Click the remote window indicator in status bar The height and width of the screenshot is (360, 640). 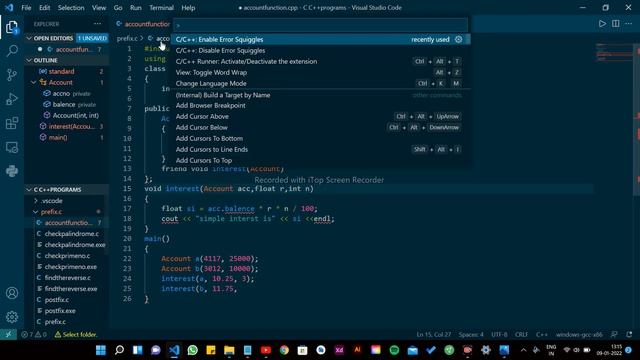coord(8,334)
